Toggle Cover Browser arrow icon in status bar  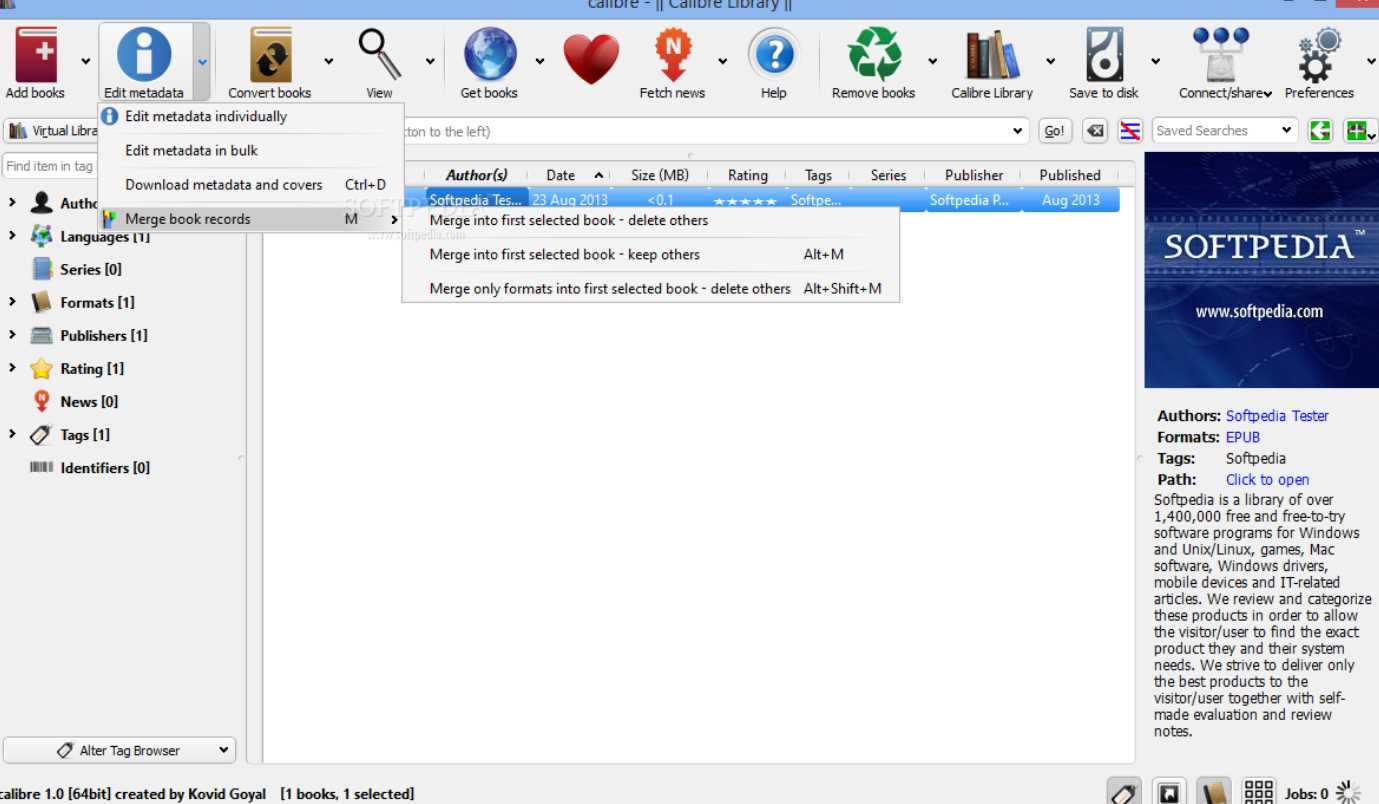1169,793
